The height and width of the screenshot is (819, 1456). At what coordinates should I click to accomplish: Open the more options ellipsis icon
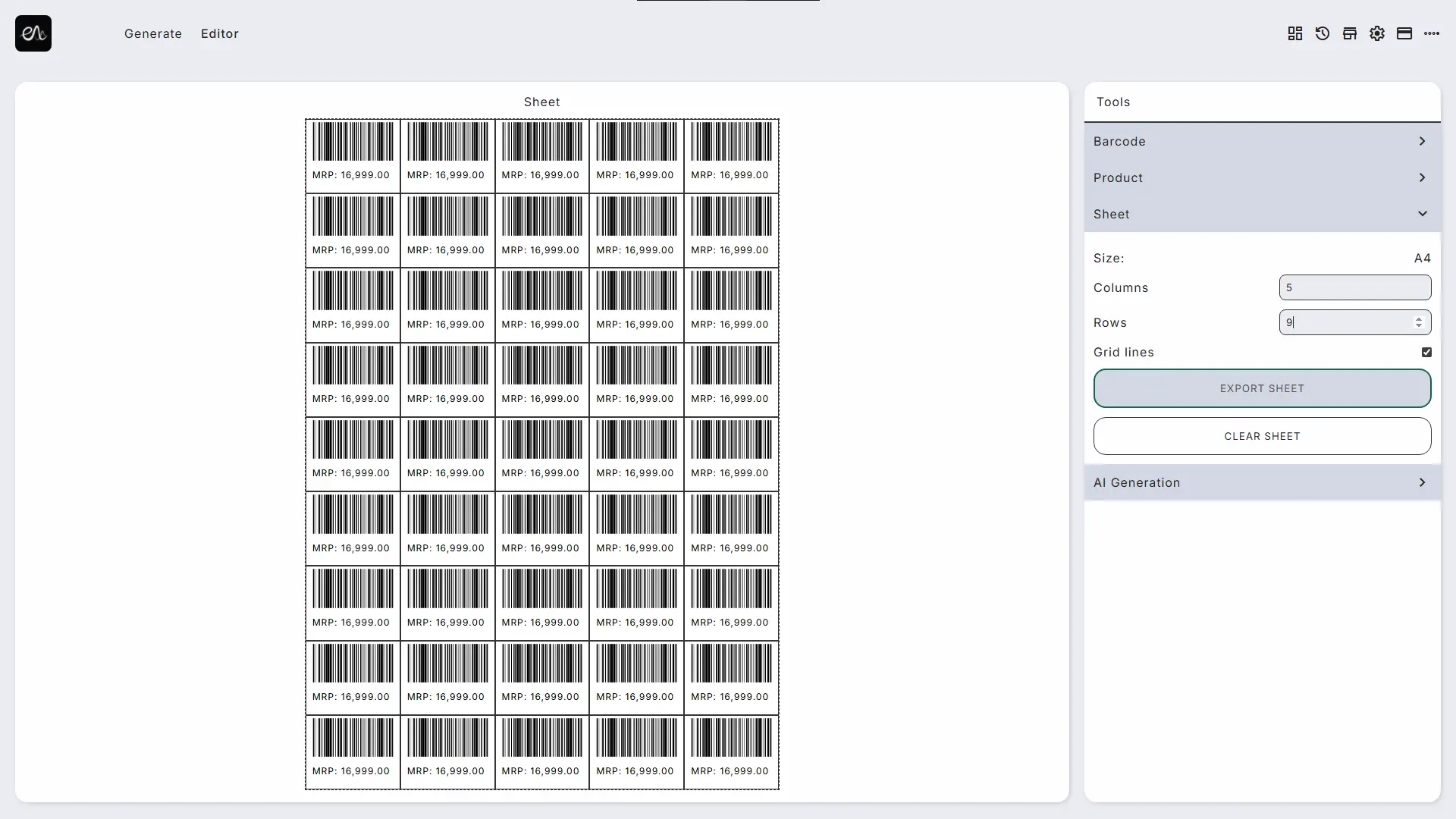[1432, 33]
